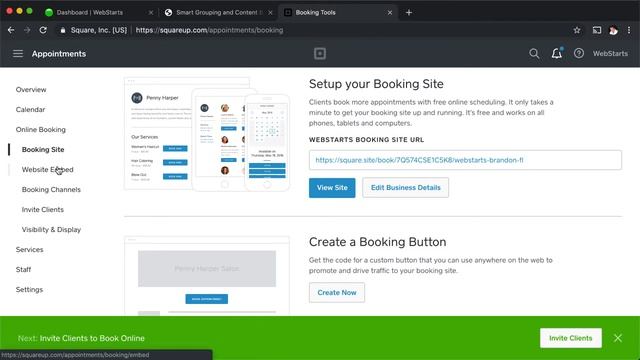The width and height of the screenshot is (640, 360).
Task: Click the booking button preview illustration
Action: tap(207, 276)
